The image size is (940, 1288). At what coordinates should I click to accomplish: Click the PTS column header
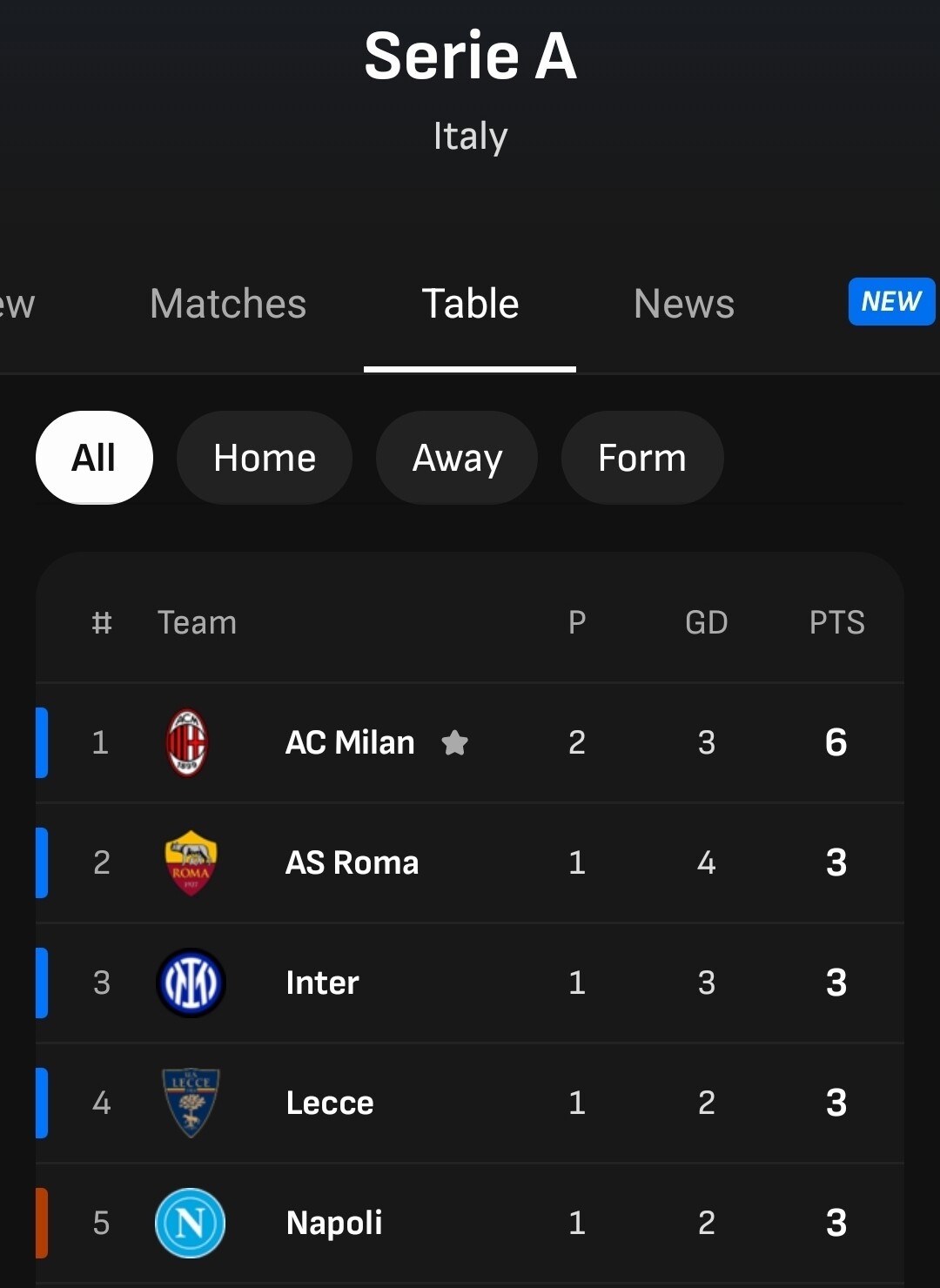(837, 622)
